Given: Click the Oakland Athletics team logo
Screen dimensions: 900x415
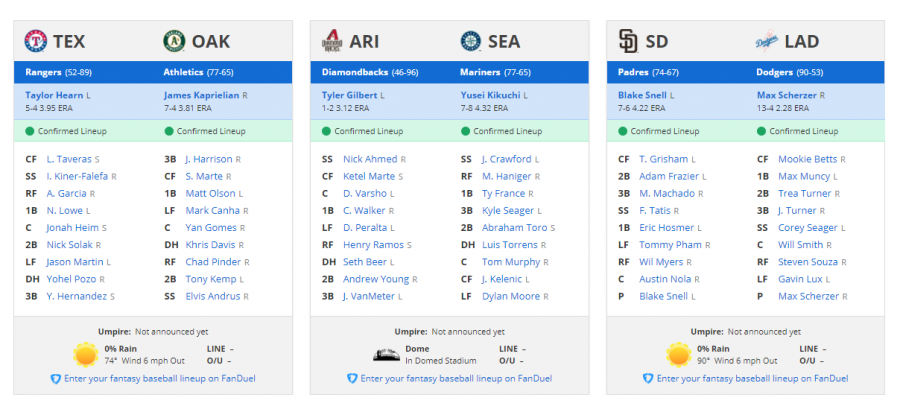Looking at the screenshot, I should point(174,41).
